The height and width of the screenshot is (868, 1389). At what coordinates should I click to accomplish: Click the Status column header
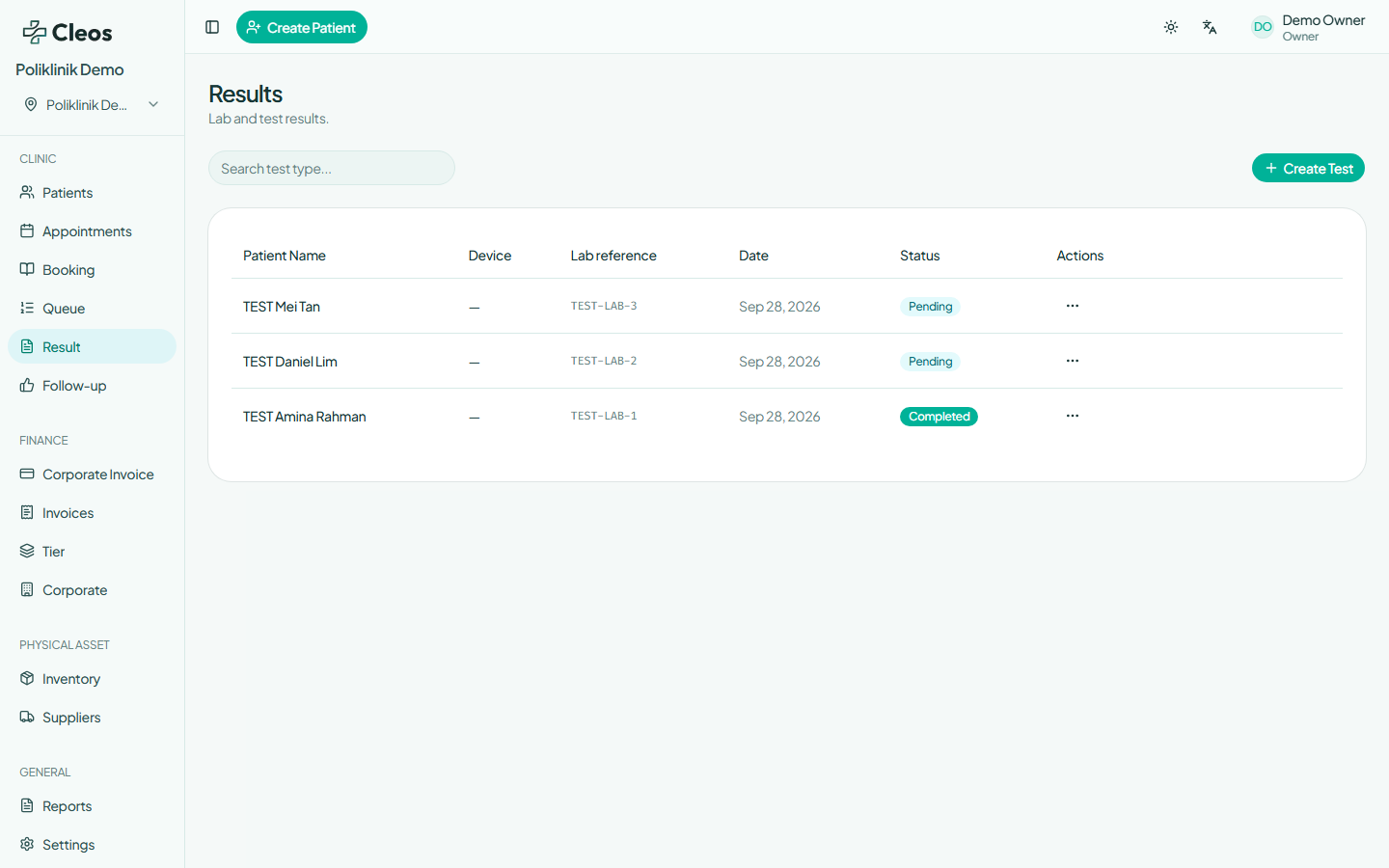click(919, 256)
